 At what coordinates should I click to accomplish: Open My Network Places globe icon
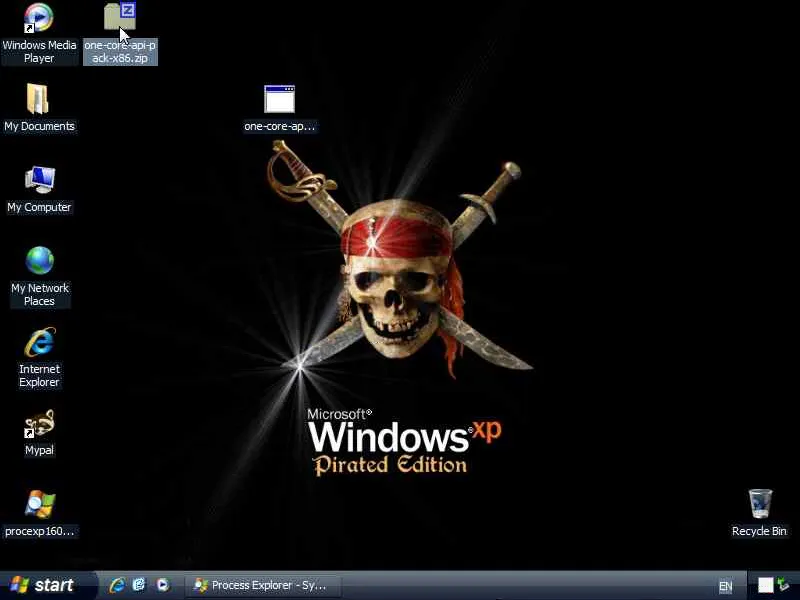click(40, 260)
